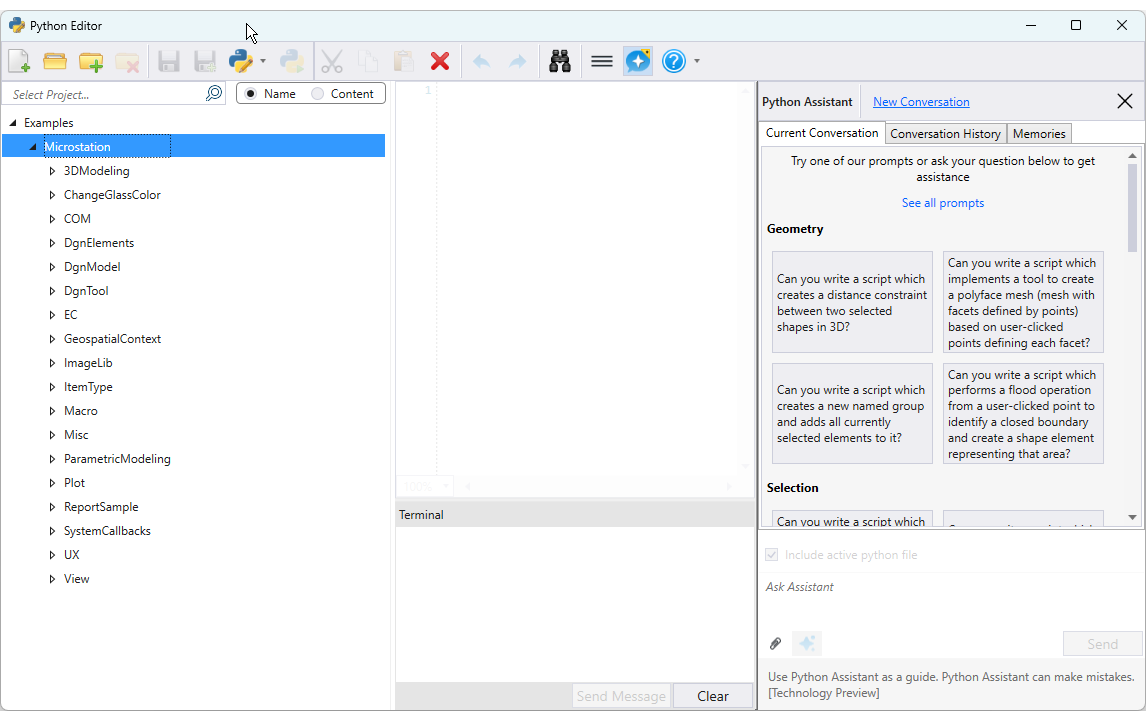Click the paperclip attach icon

(x=775, y=644)
